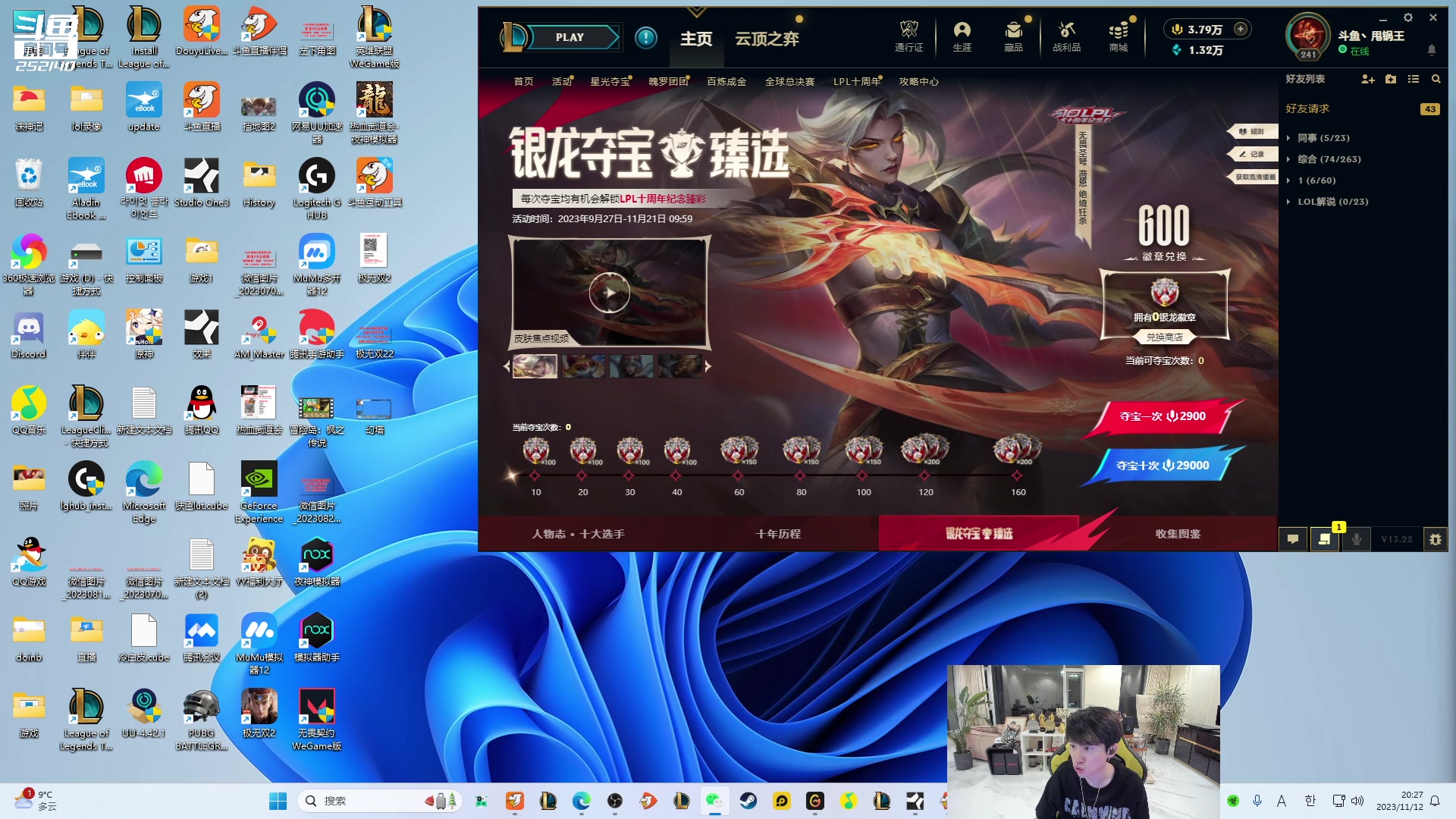Click the microphone voice icon in client
The image size is (1456, 819).
(x=1356, y=539)
